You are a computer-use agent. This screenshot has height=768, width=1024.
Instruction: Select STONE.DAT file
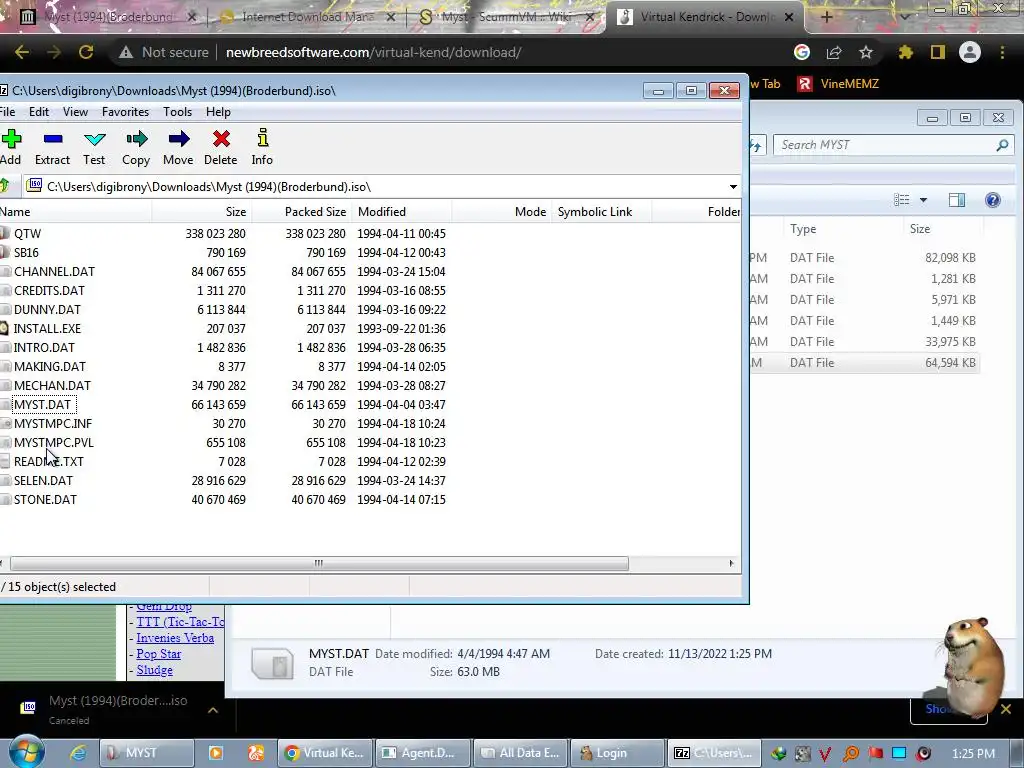(x=45, y=499)
